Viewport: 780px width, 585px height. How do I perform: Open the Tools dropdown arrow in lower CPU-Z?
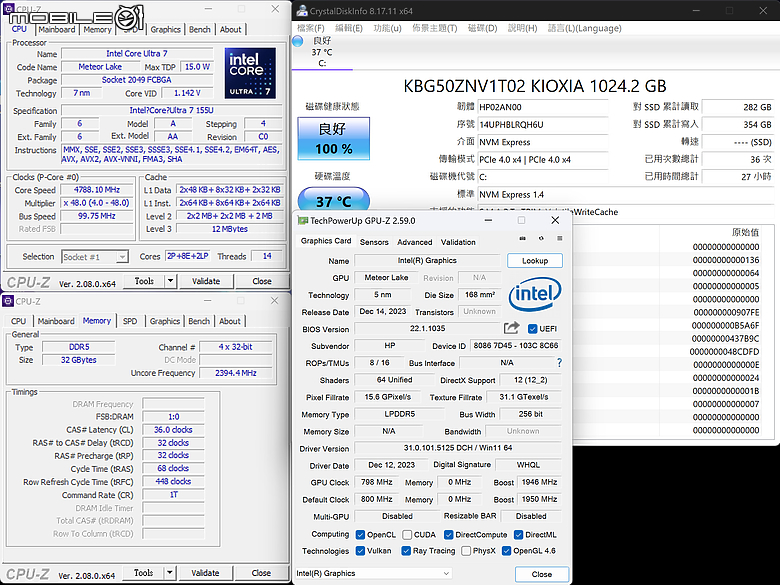click(x=170, y=573)
